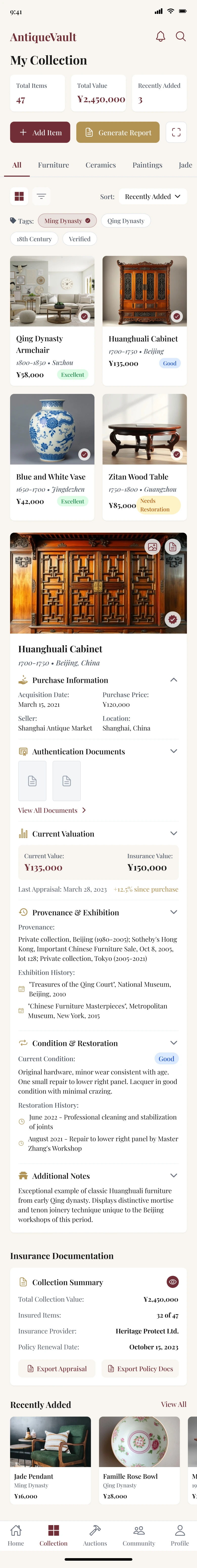Enable the Verified tag filter
Viewport: 197px width, 1568px height.
[79, 239]
